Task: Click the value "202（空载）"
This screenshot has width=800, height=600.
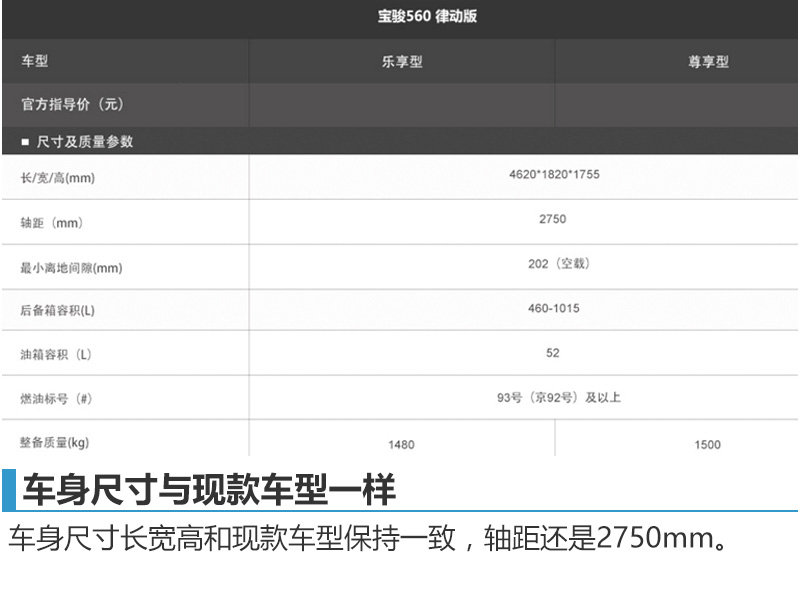Action: 559,263
